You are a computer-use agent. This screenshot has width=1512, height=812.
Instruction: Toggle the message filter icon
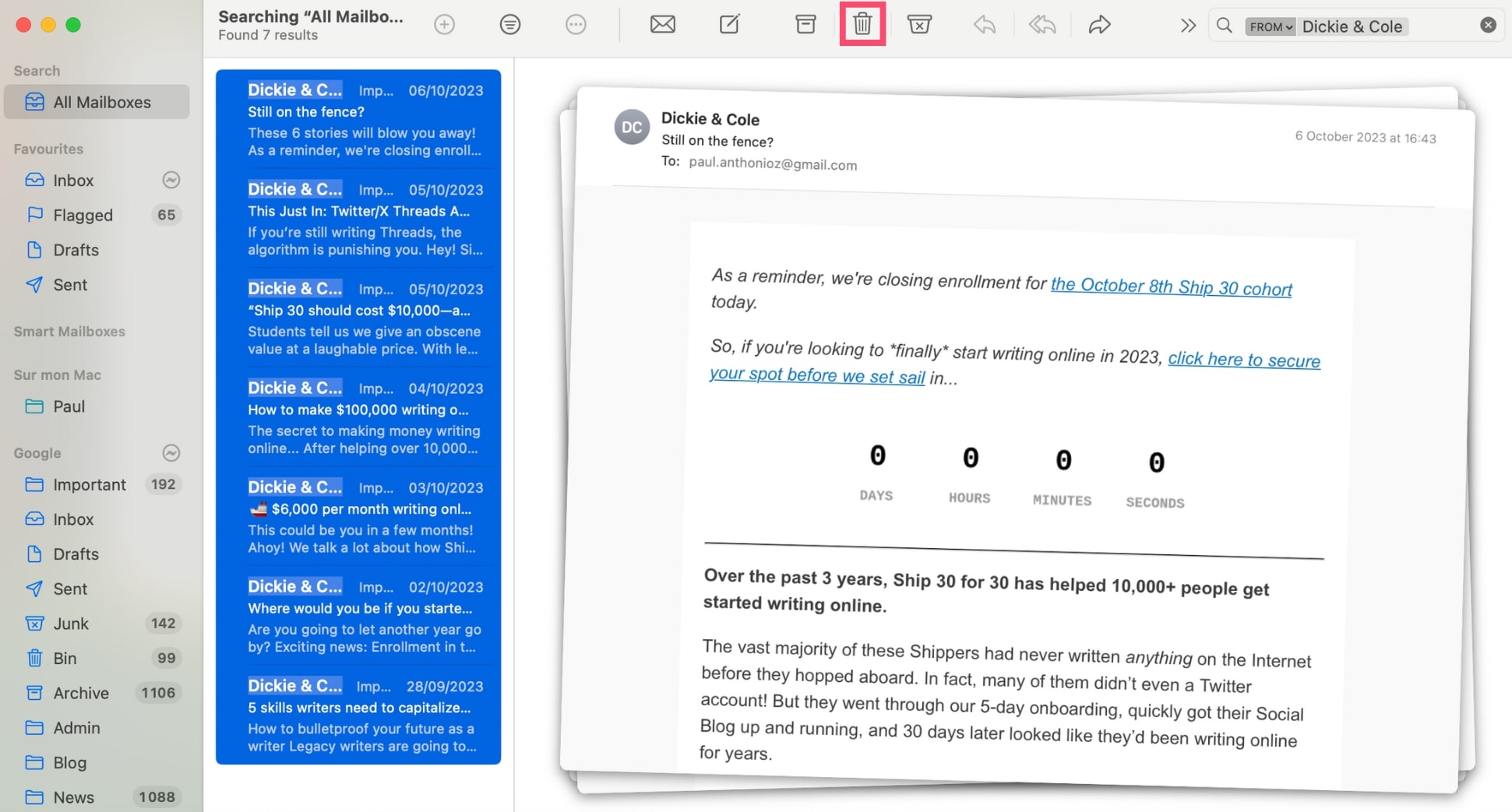coord(509,25)
